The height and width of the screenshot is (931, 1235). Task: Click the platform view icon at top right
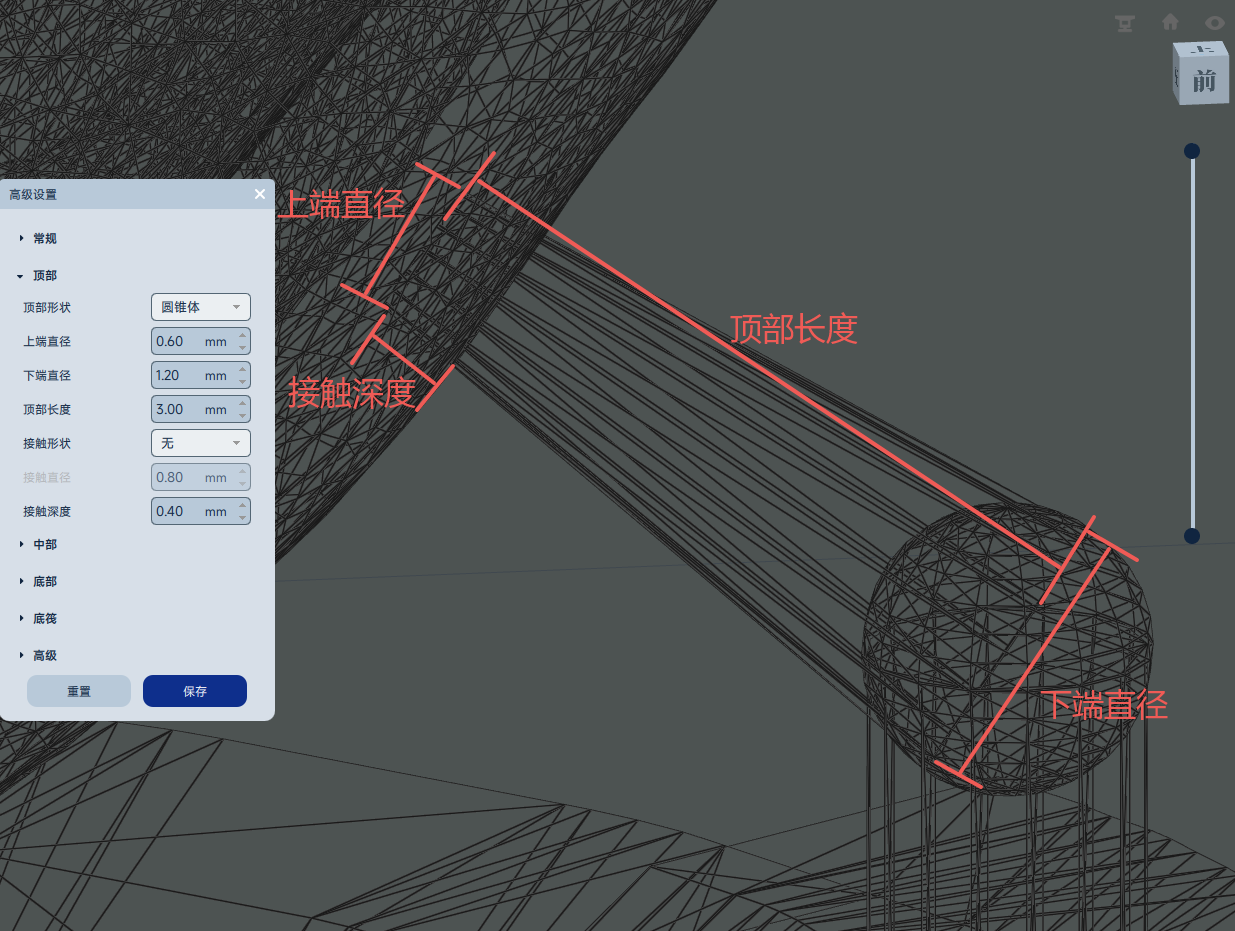point(1125,23)
